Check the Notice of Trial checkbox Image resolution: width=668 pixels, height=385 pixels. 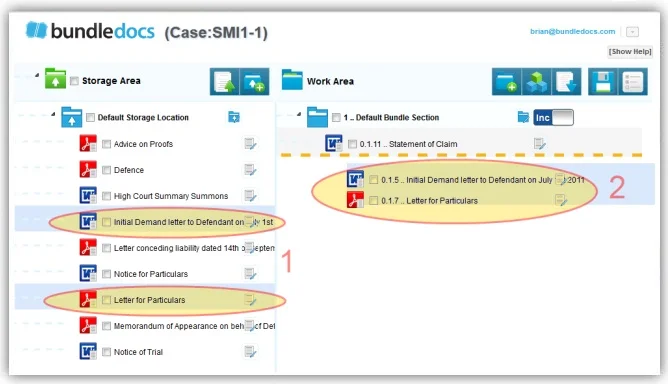(x=107, y=352)
